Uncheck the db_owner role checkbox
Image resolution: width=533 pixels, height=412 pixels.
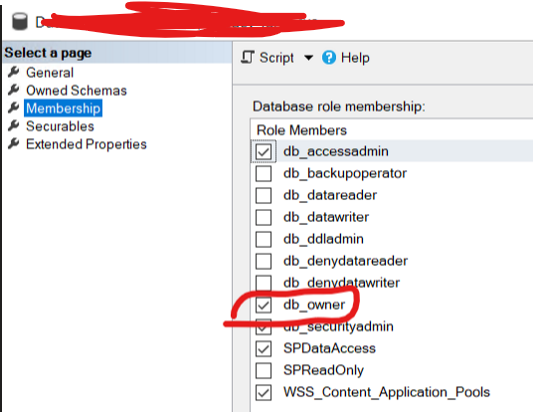click(x=263, y=305)
